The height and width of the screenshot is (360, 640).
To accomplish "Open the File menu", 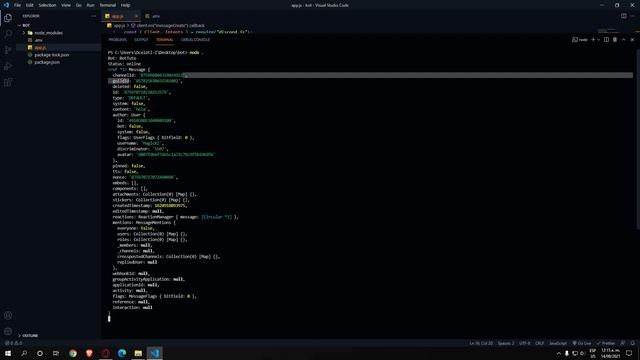I will click(x=17, y=5).
